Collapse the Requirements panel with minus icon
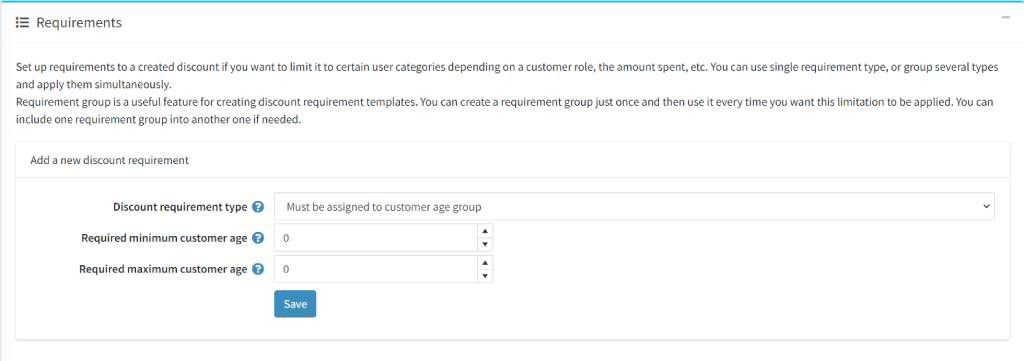This screenshot has height=361, width=1024. click(x=1006, y=17)
